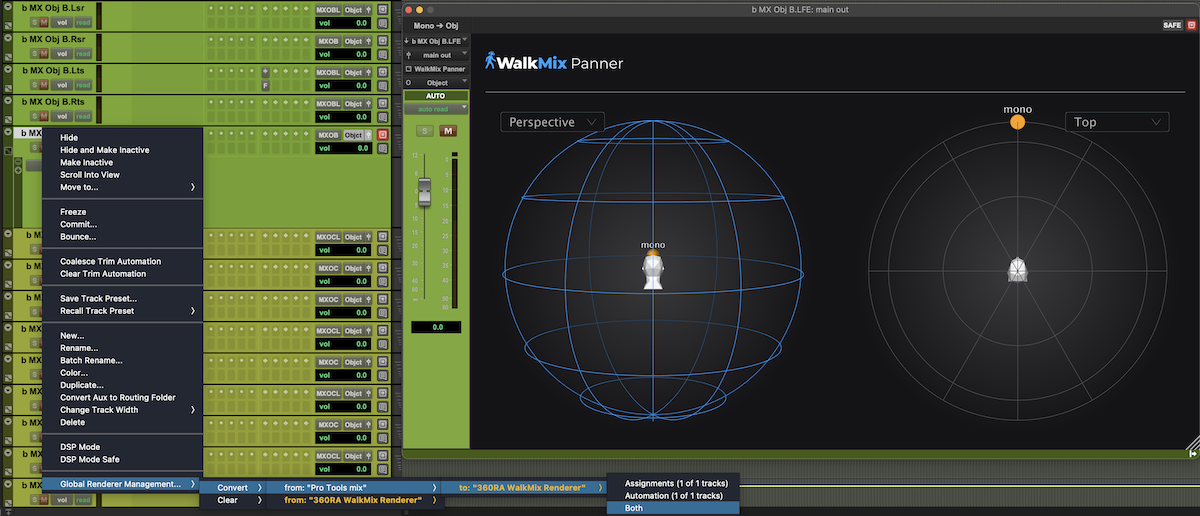The width and height of the screenshot is (1200, 516).
Task: Click the WalkMix Panner logo
Action: coord(554,63)
